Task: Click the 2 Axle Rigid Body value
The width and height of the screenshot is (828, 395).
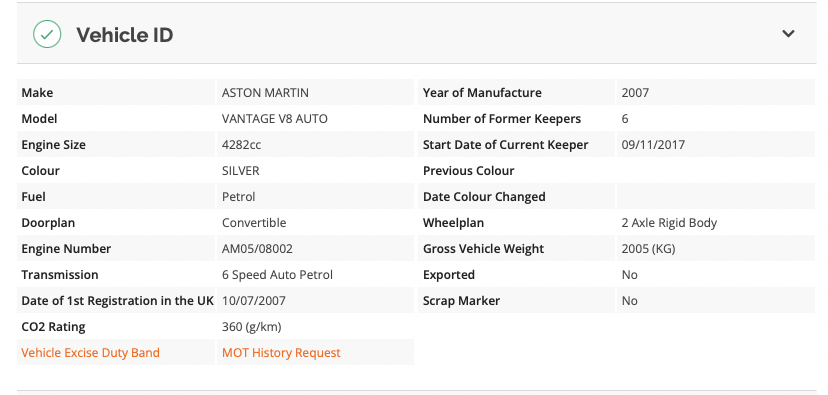Action: [x=669, y=222]
